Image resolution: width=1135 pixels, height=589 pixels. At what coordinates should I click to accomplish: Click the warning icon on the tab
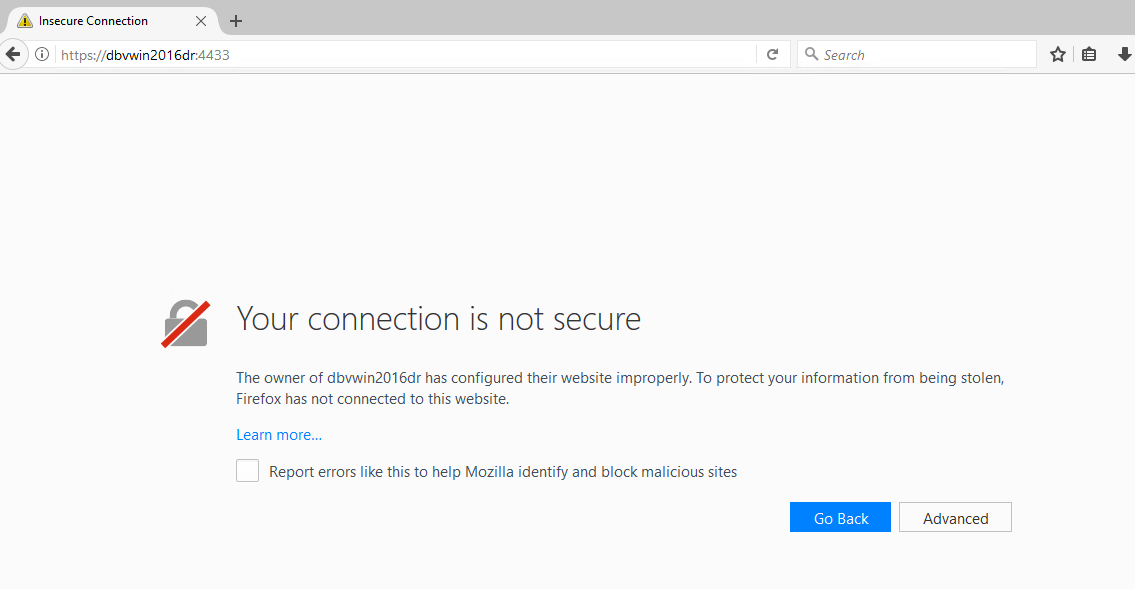25,21
